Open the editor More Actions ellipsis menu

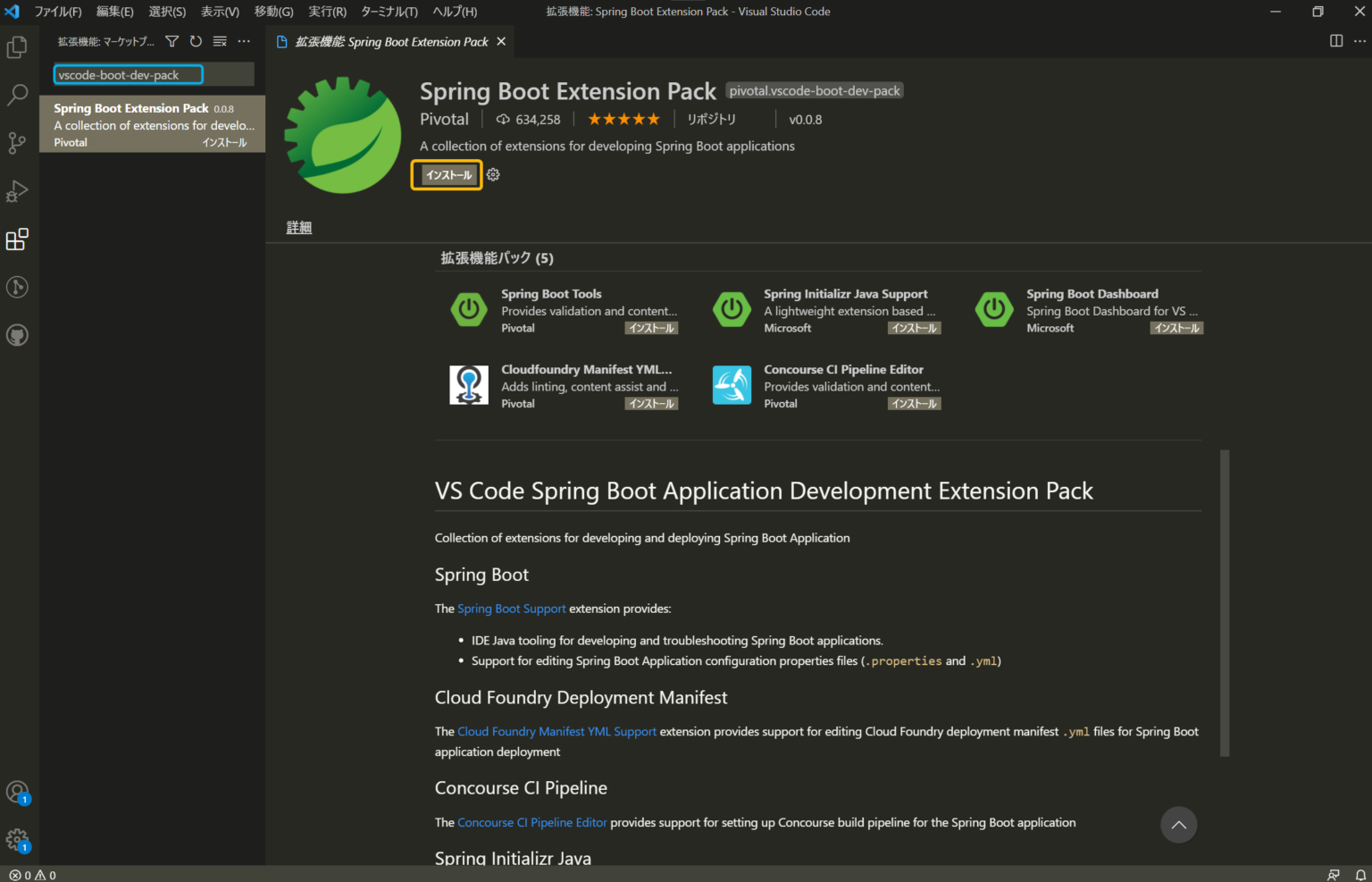(1360, 40)
